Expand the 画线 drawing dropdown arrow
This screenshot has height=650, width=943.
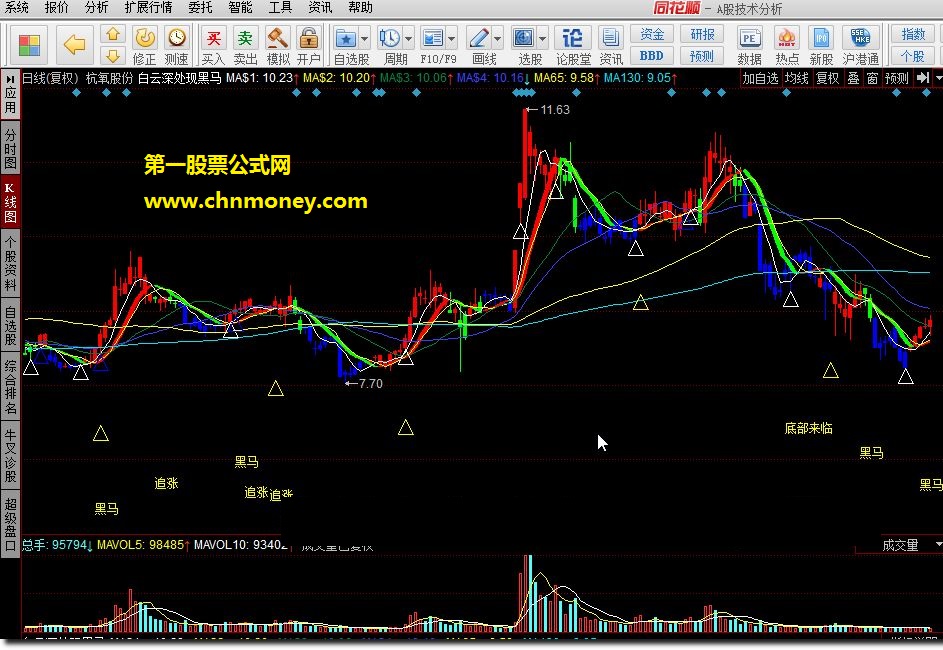497,39
